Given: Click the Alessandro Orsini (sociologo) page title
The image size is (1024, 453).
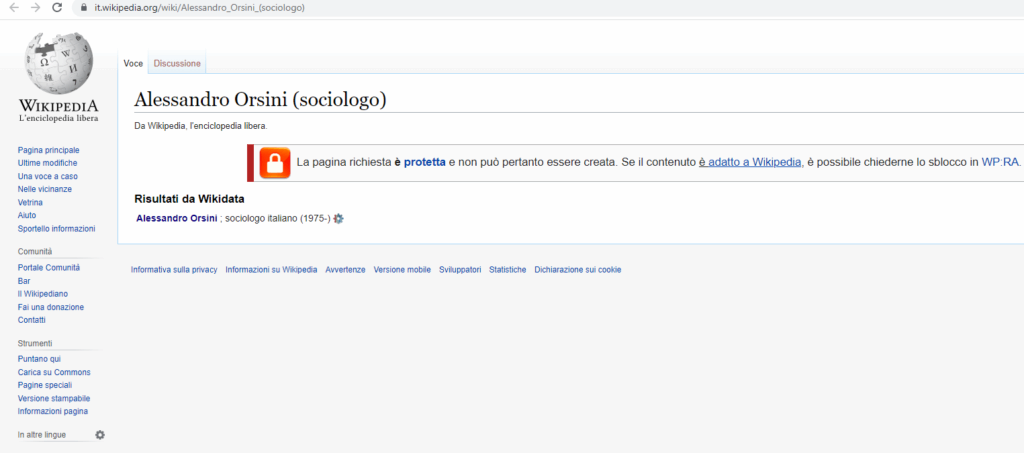Looking at the screenshot, I should [260, 100].
